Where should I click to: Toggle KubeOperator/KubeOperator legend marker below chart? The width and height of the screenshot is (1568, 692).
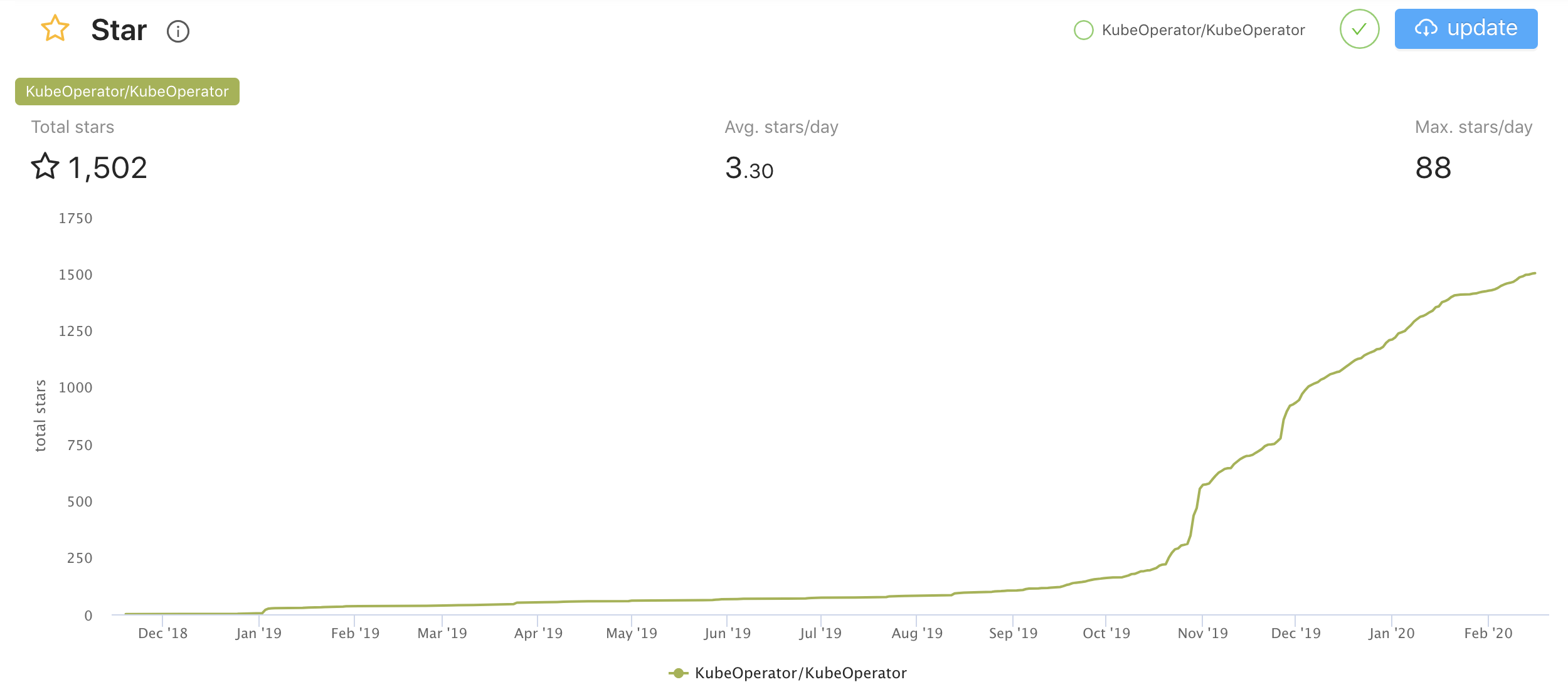(678, 673)
